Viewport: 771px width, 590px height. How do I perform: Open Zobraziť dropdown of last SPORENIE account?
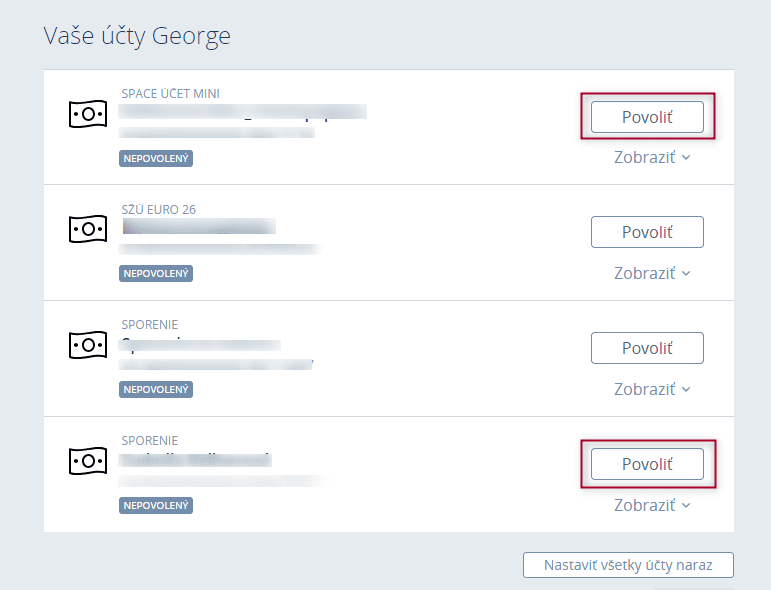(652, 505)
